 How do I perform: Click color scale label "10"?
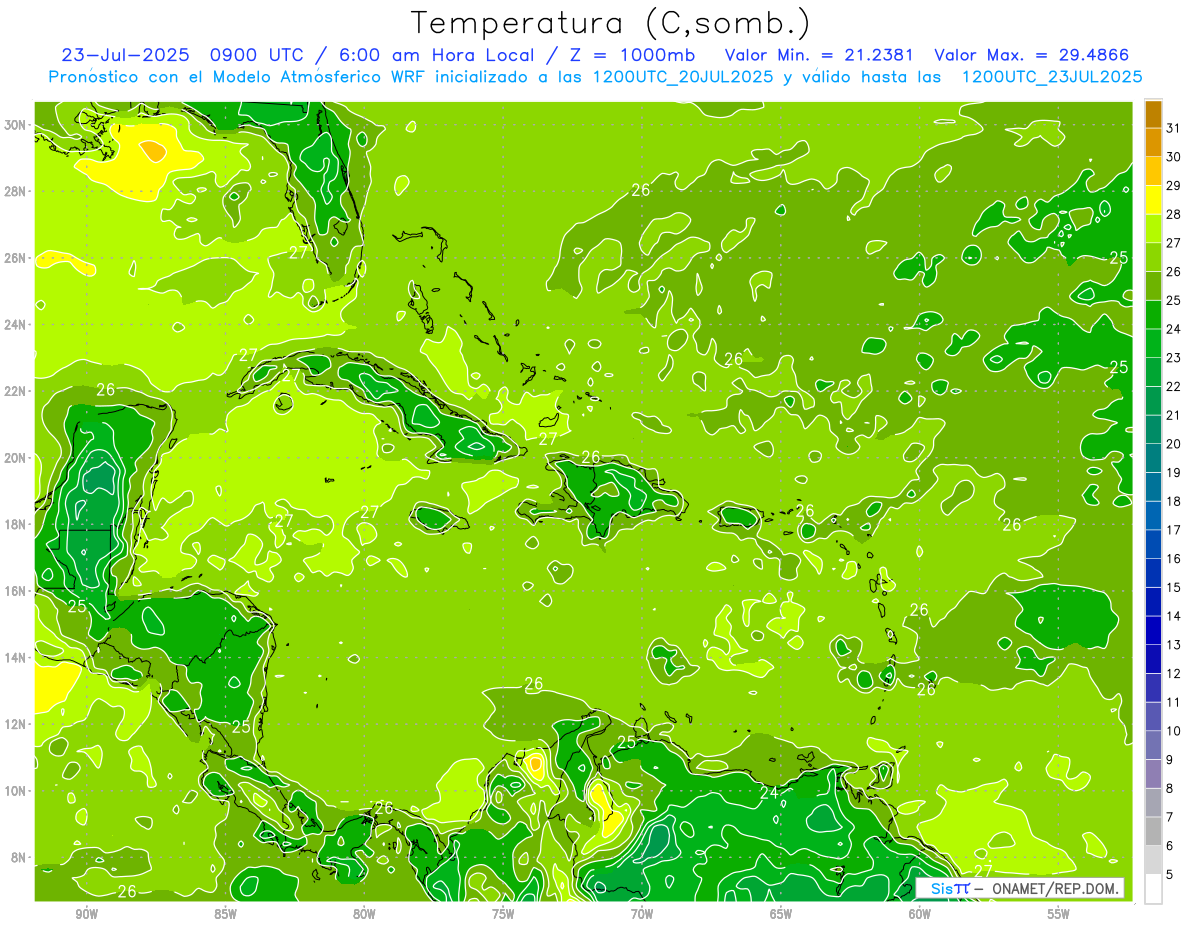coord(1174,731)
